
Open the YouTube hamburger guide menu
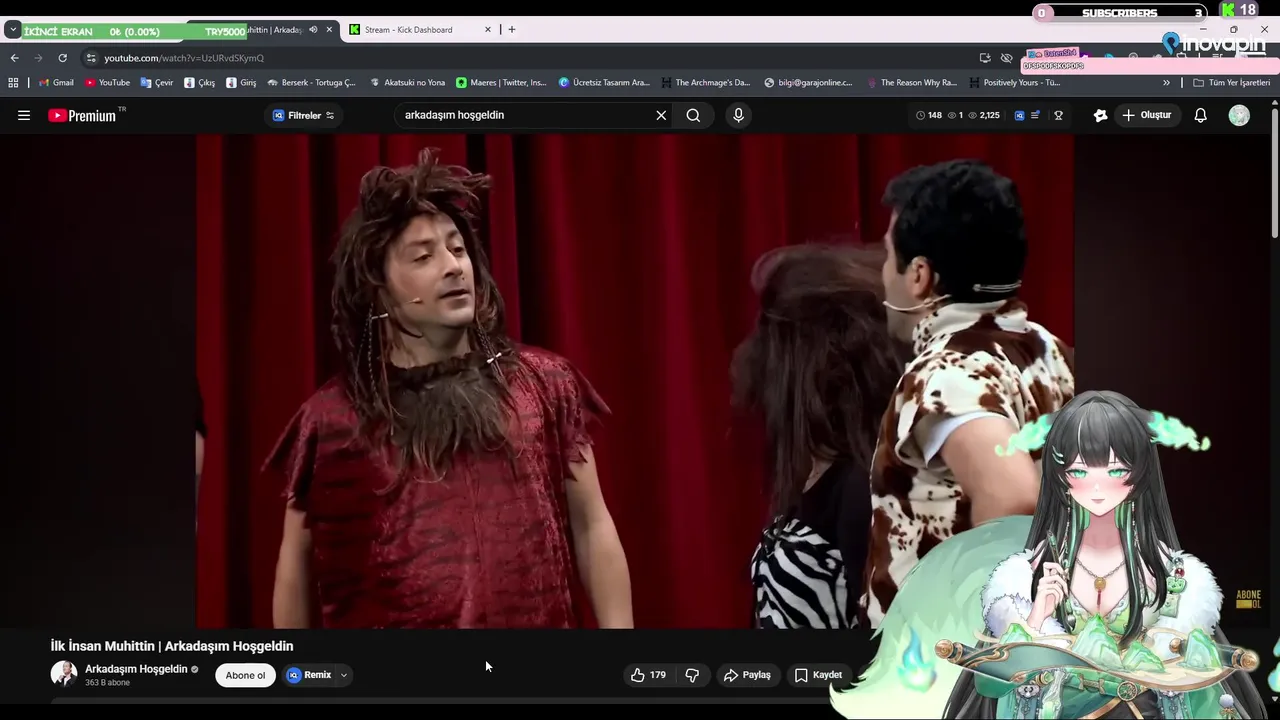pos(24,115)
